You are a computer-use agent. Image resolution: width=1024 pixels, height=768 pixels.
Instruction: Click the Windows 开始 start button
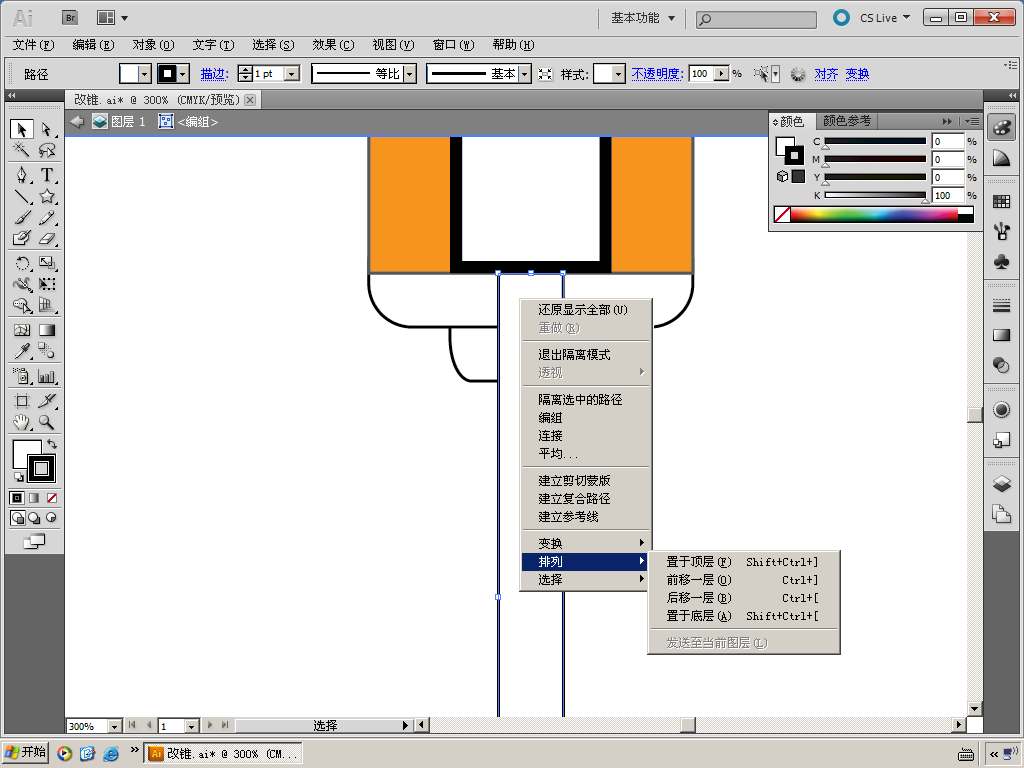pyautogui.click(x=26, y=753)
